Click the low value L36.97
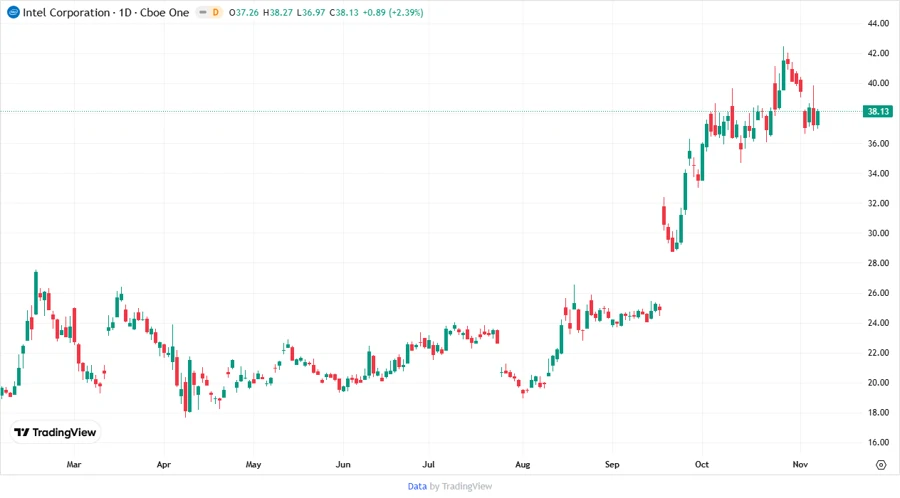 tap(311, 13)
